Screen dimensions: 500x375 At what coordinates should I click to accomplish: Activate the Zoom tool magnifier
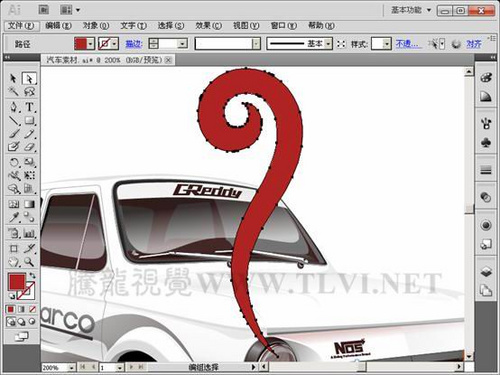(29, 262)
